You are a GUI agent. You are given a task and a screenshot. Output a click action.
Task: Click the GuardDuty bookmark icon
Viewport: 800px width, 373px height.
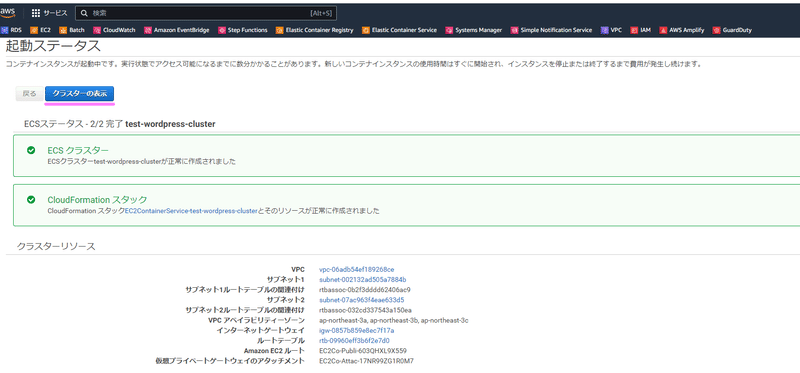coord(716,30)
